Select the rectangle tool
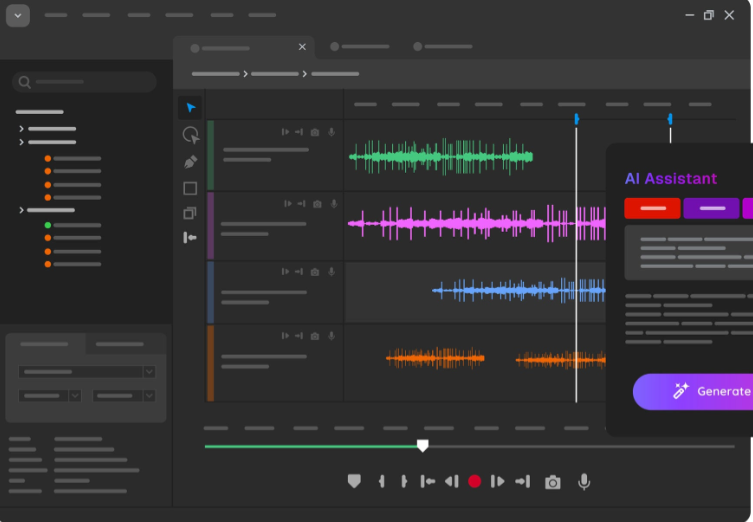Image resolution: width=753 pixels, height=522 pixels. point(190,188)
